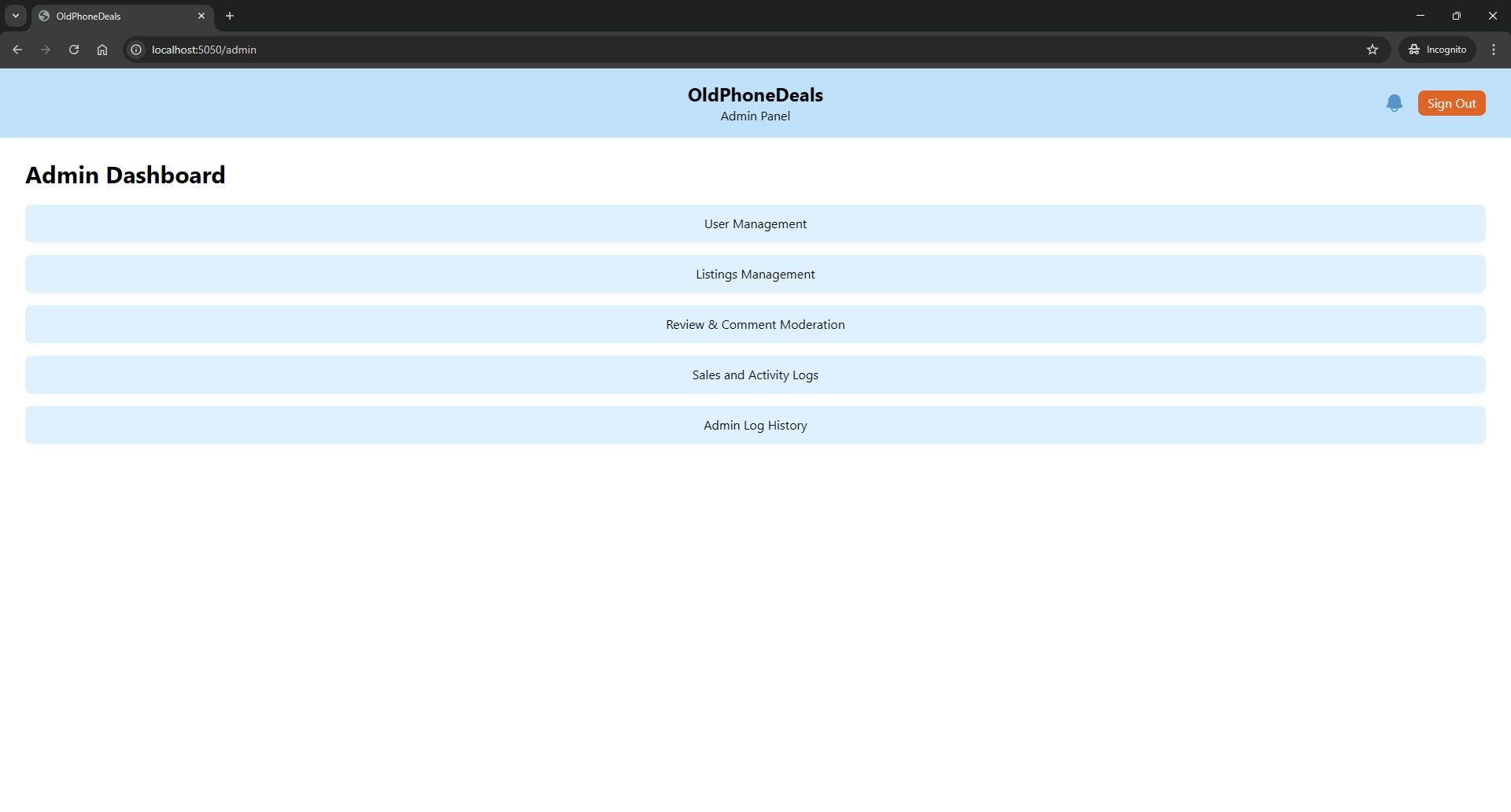The width and height of the screenshot is (1511, 812).
Task: Click the forward navigation arrow
Action: coord(45,50)
